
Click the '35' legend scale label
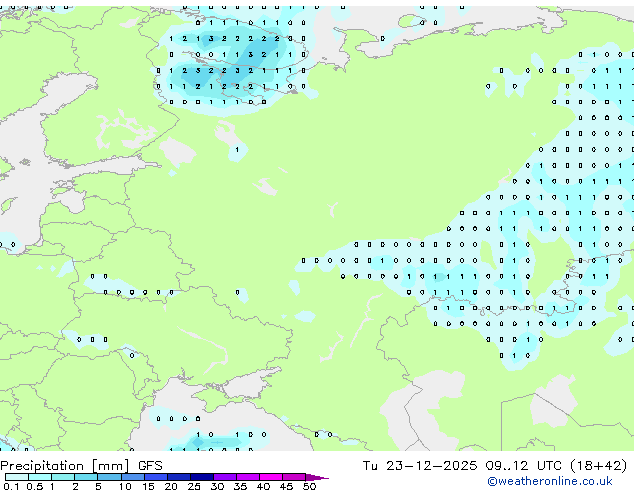pyautogui.click(x=240, y=486)
